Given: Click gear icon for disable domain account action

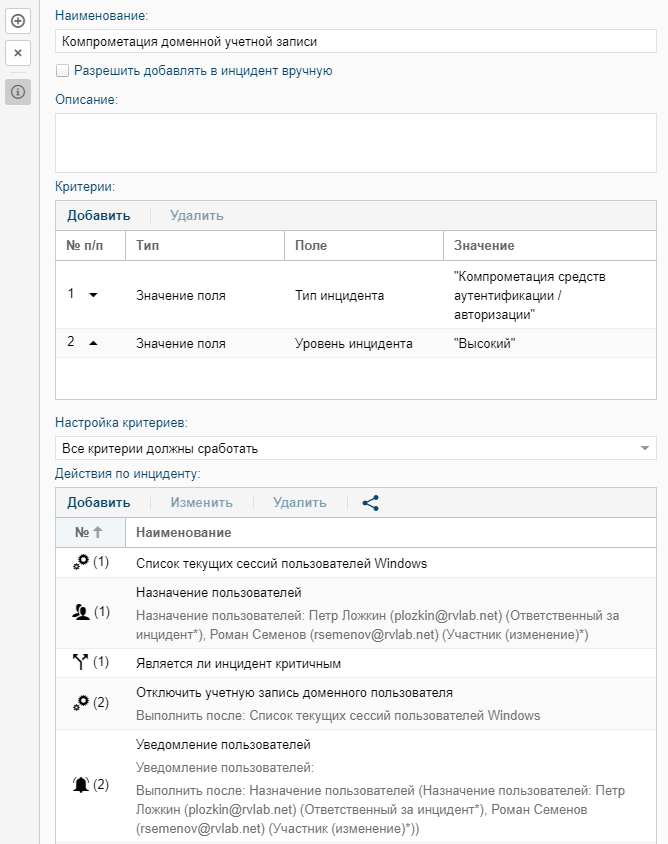Looking at the screenshot, I should [81, 703].
